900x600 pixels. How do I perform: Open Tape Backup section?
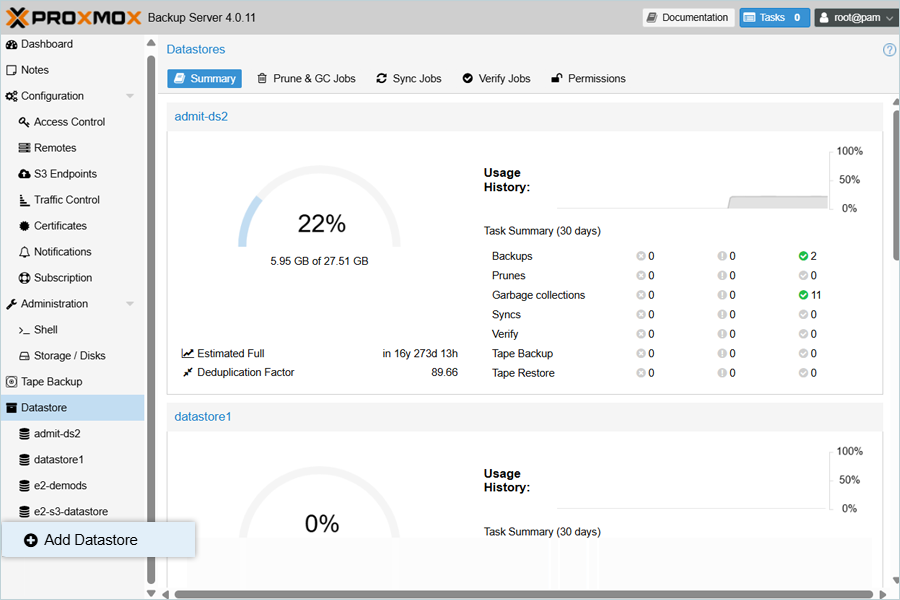coord(51,382)
